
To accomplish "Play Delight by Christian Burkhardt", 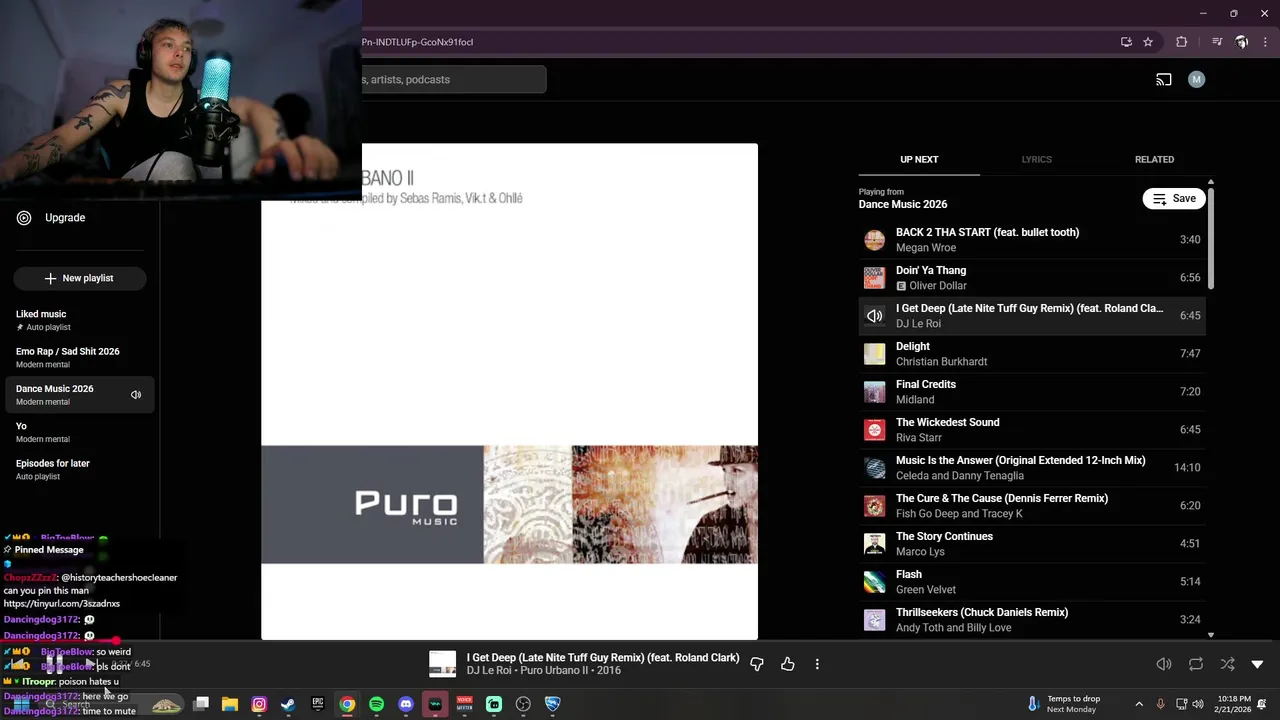I will 1032,354.
